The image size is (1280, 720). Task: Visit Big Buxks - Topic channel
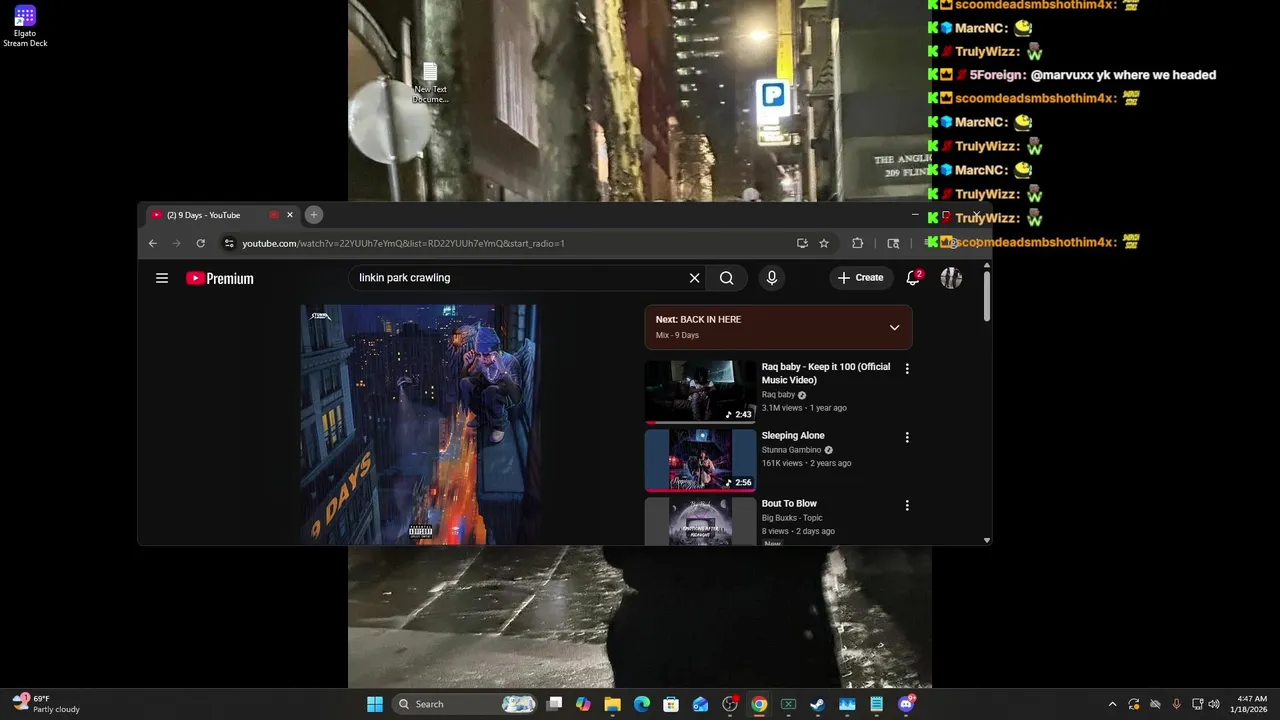(x=791, y=518)
